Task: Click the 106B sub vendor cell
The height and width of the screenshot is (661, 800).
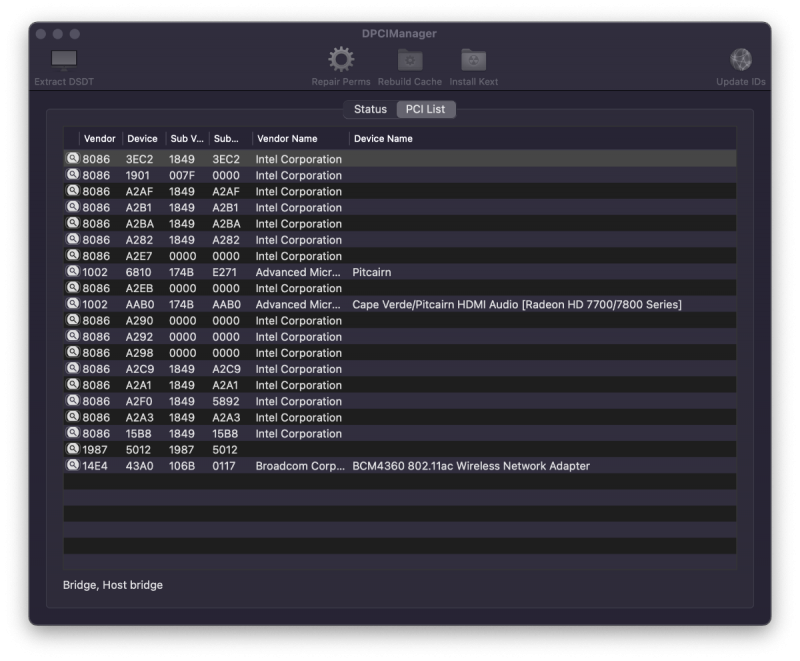Action: (x=182, y=466)
